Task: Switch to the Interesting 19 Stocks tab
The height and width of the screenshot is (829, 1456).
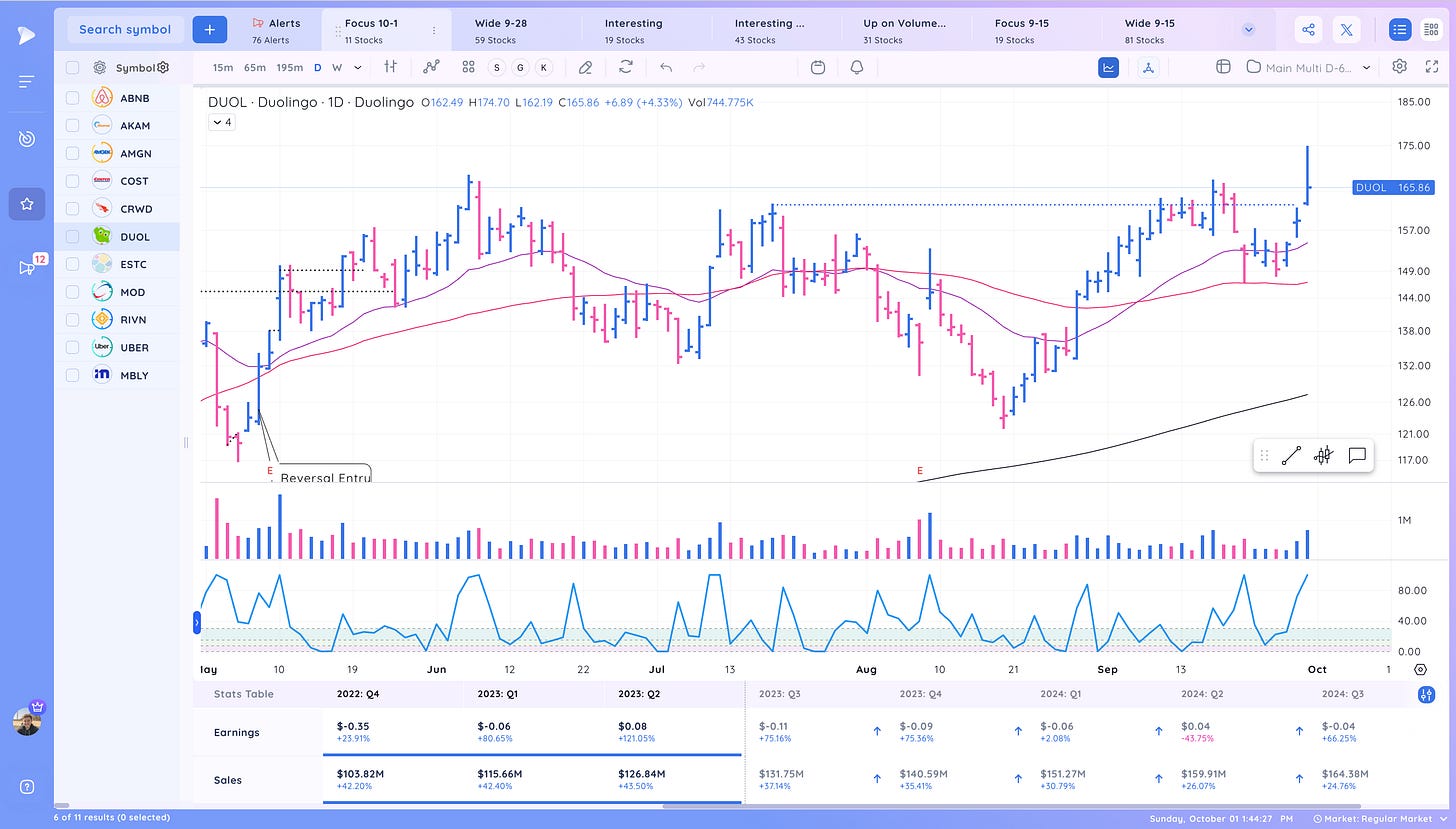Action: [x=647, y=30]
